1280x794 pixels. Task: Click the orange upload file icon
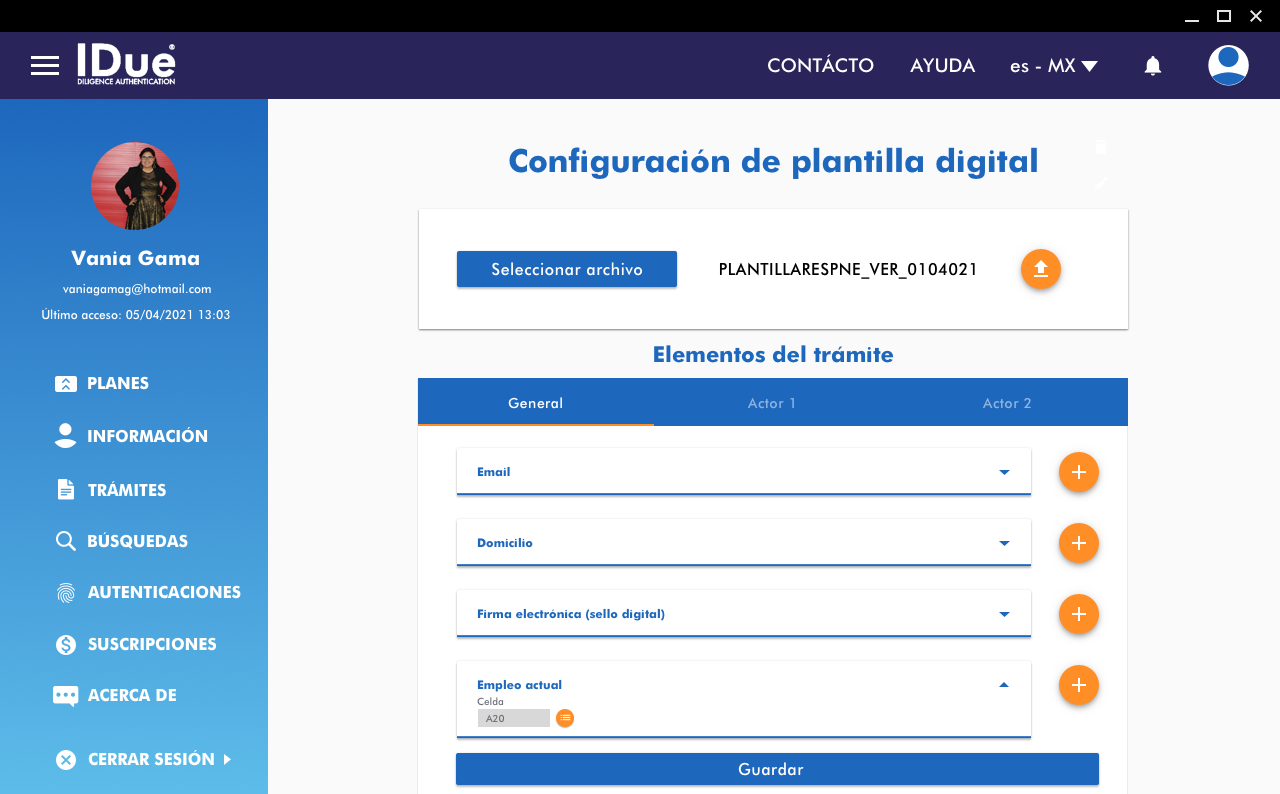[1040, 270]
